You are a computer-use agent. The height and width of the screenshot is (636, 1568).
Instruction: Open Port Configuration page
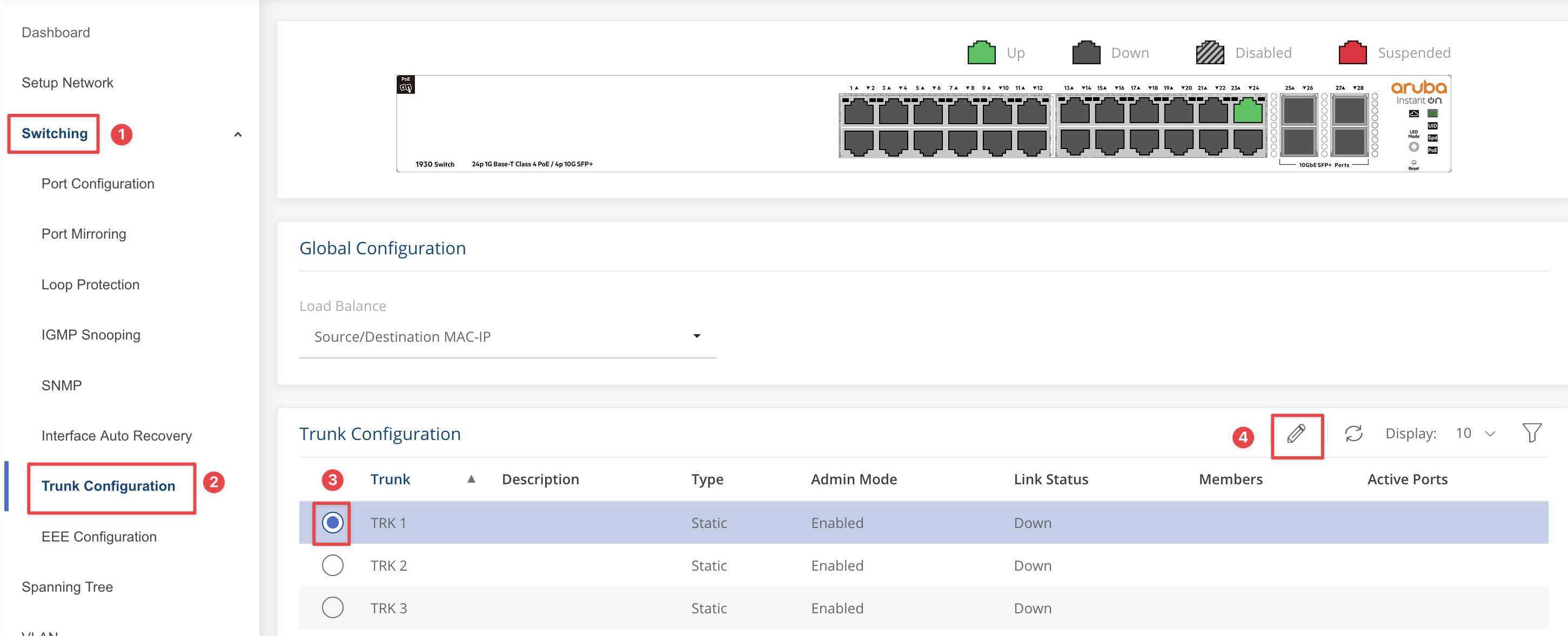97,184
